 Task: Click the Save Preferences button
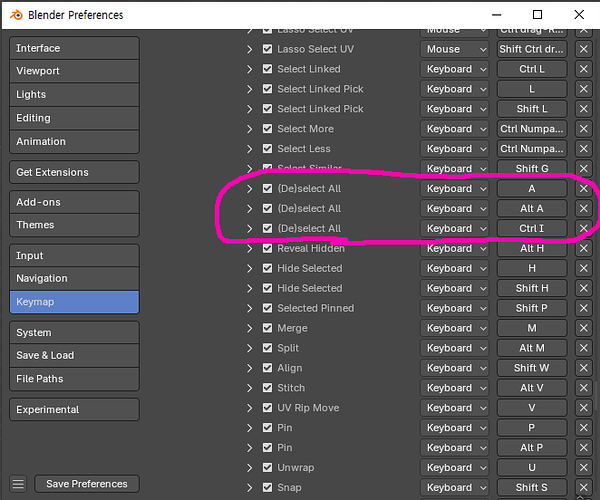[x=87, y=484]
